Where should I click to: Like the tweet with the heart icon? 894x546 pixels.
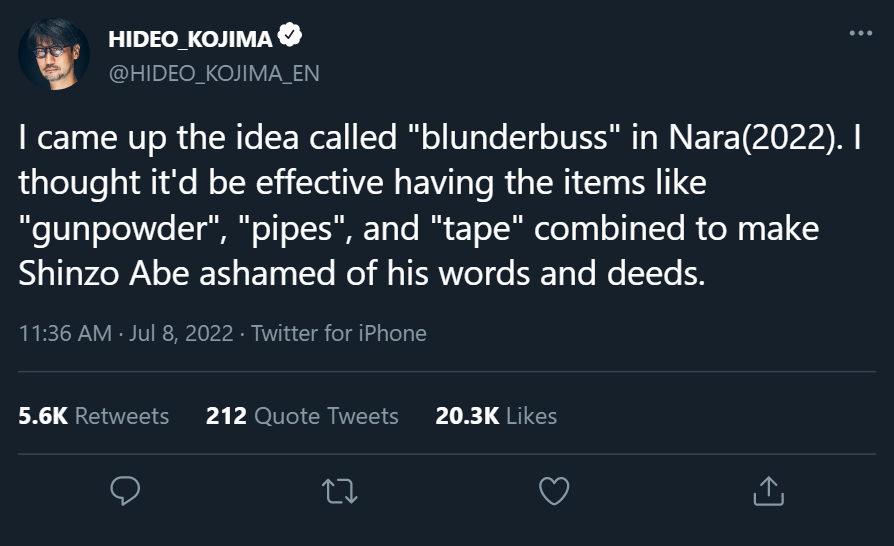click(x=554, y=491)
